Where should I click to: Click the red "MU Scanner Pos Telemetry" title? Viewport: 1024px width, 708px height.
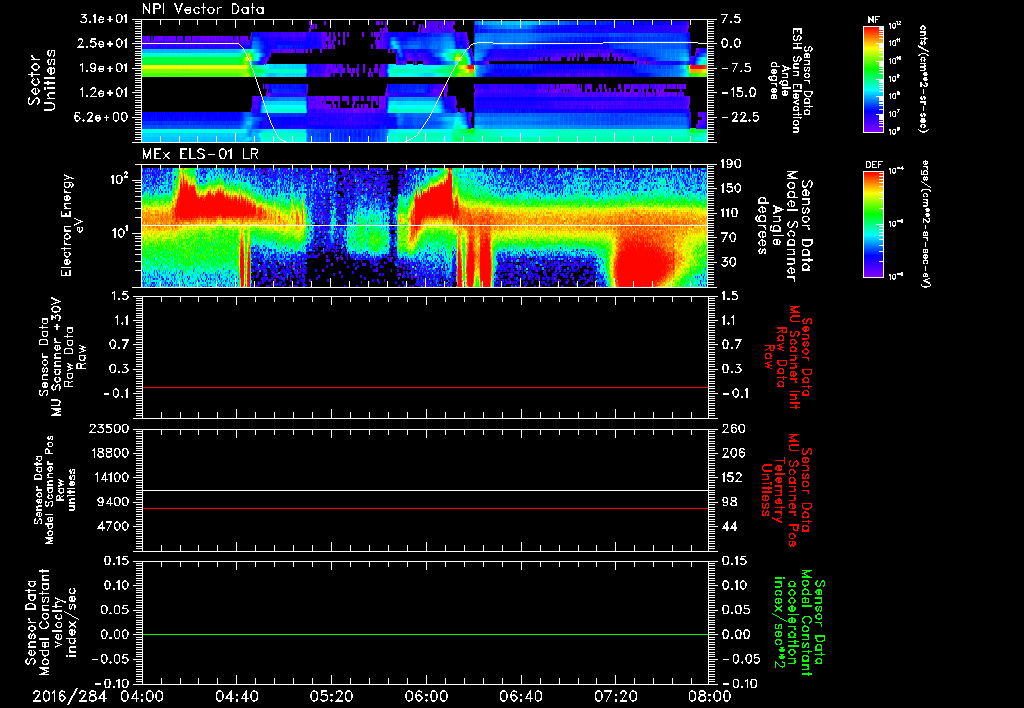coord(787,490)
